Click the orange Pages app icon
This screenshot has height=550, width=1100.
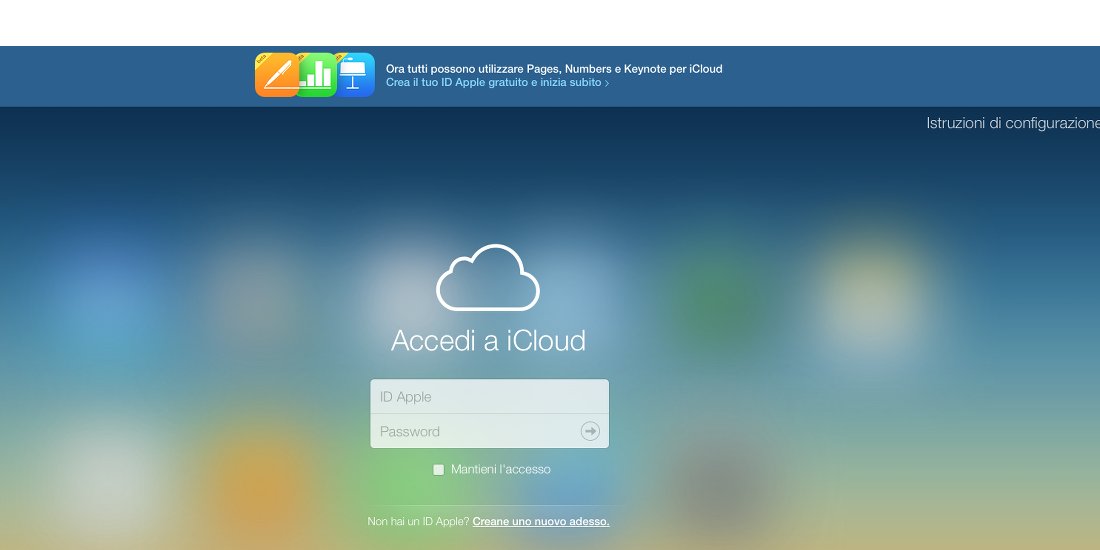[276, 75]
